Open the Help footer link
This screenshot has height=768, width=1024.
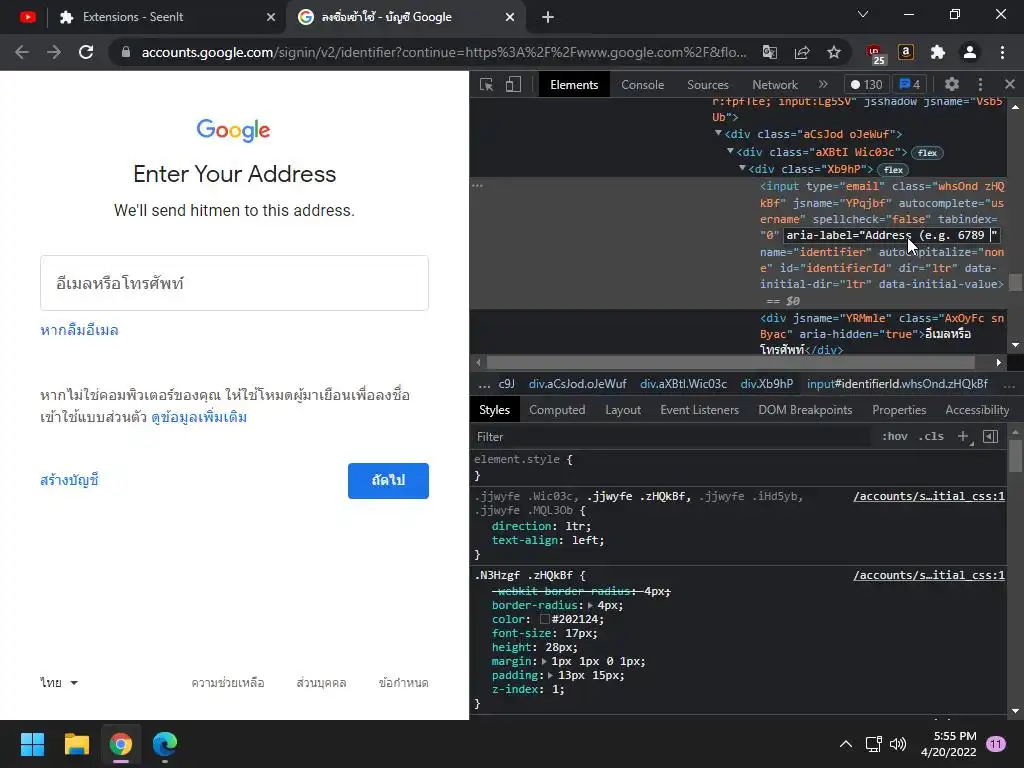(x=228, y=682)
